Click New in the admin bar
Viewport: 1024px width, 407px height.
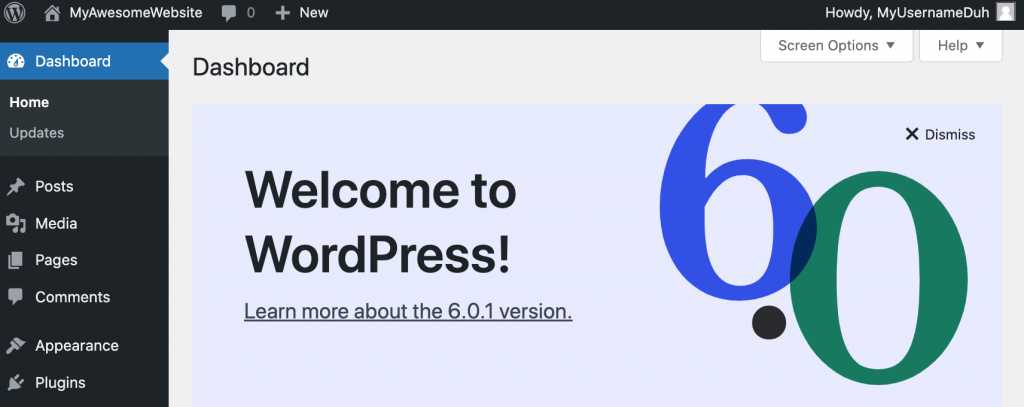314,13
